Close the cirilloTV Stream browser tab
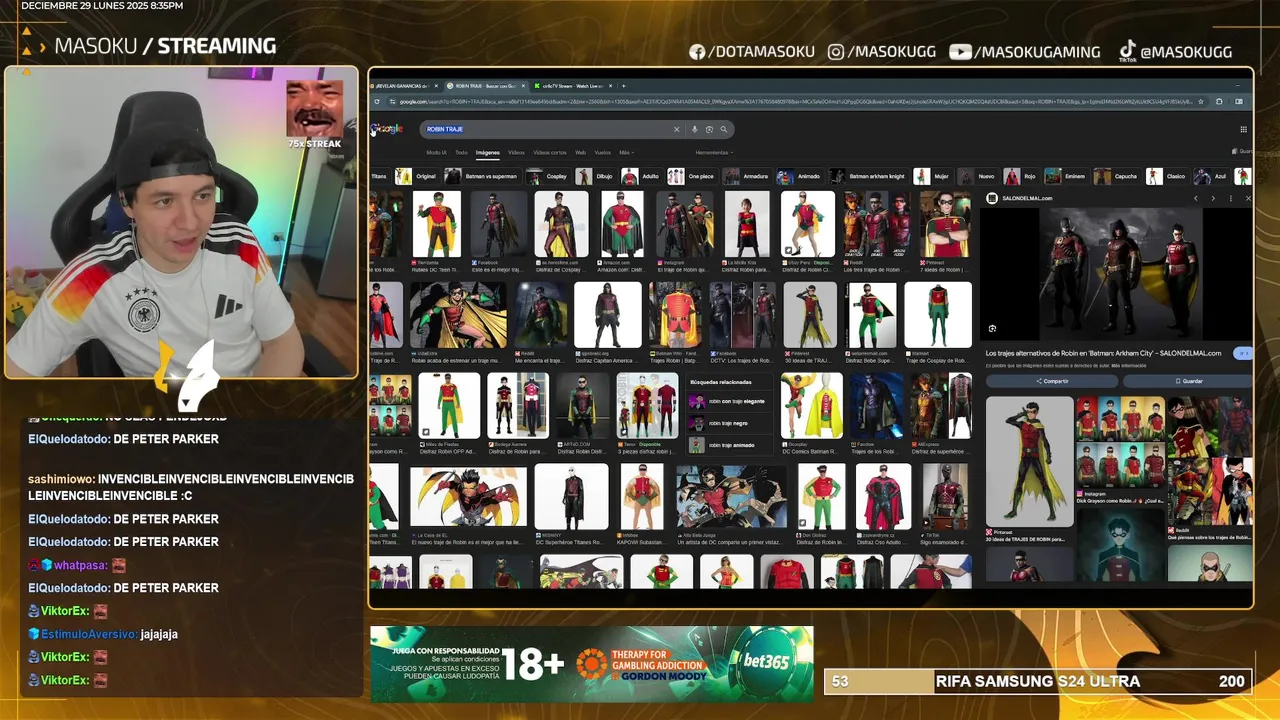This screenshot has width=1280, height=720. point(611,86)
